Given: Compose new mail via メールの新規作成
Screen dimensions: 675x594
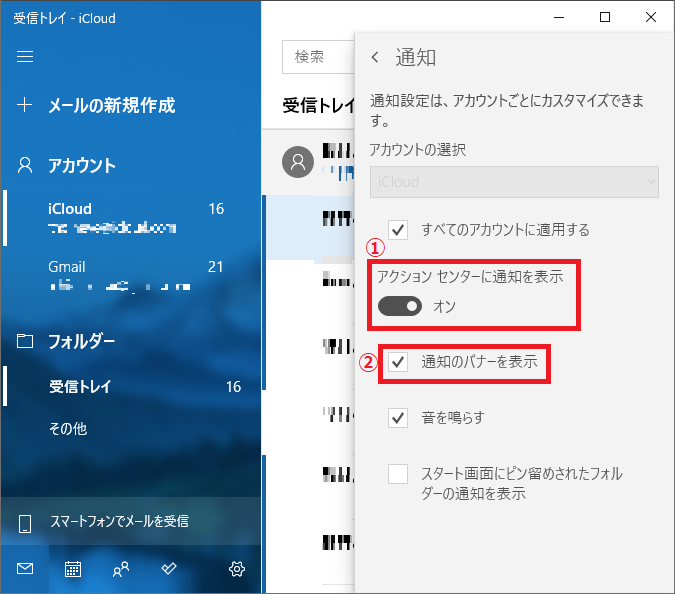Looking at the screenshot, I should 111,105.
